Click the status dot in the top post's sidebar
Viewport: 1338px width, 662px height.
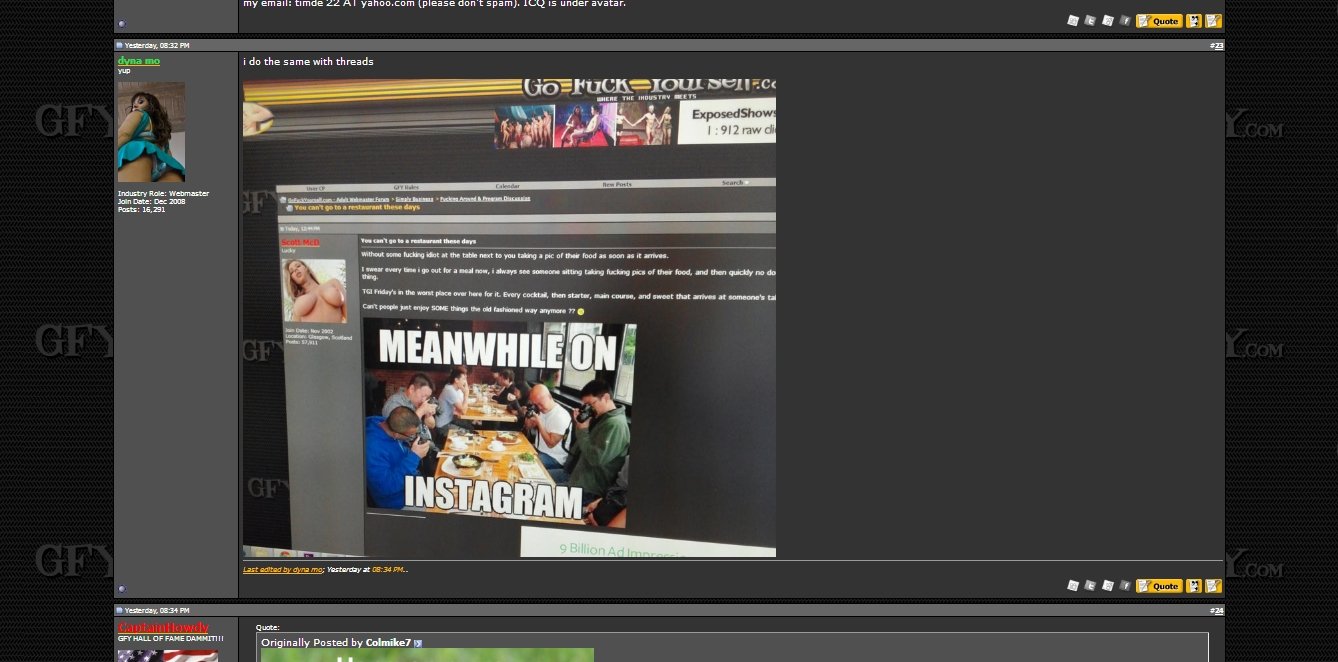click(122, 23)
